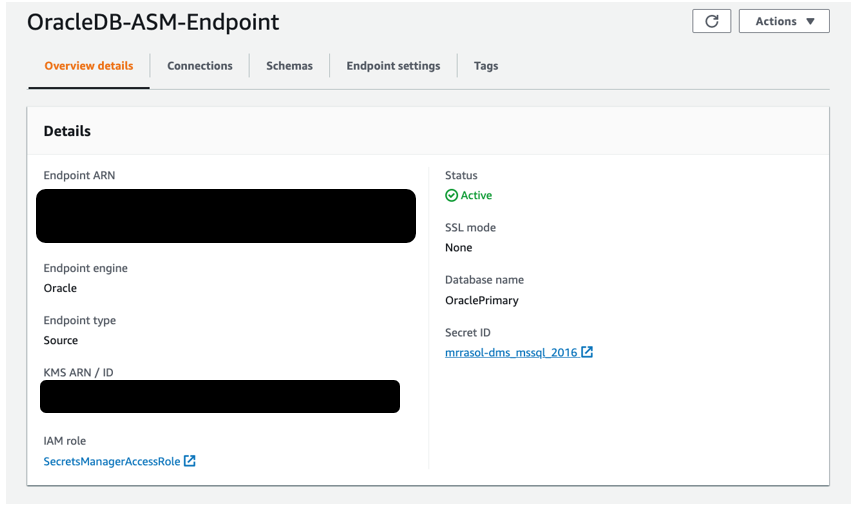857x508 pixels.
Task: Click the external link icon beside SecretsManagerAccessRole
Action: (190, 461)
